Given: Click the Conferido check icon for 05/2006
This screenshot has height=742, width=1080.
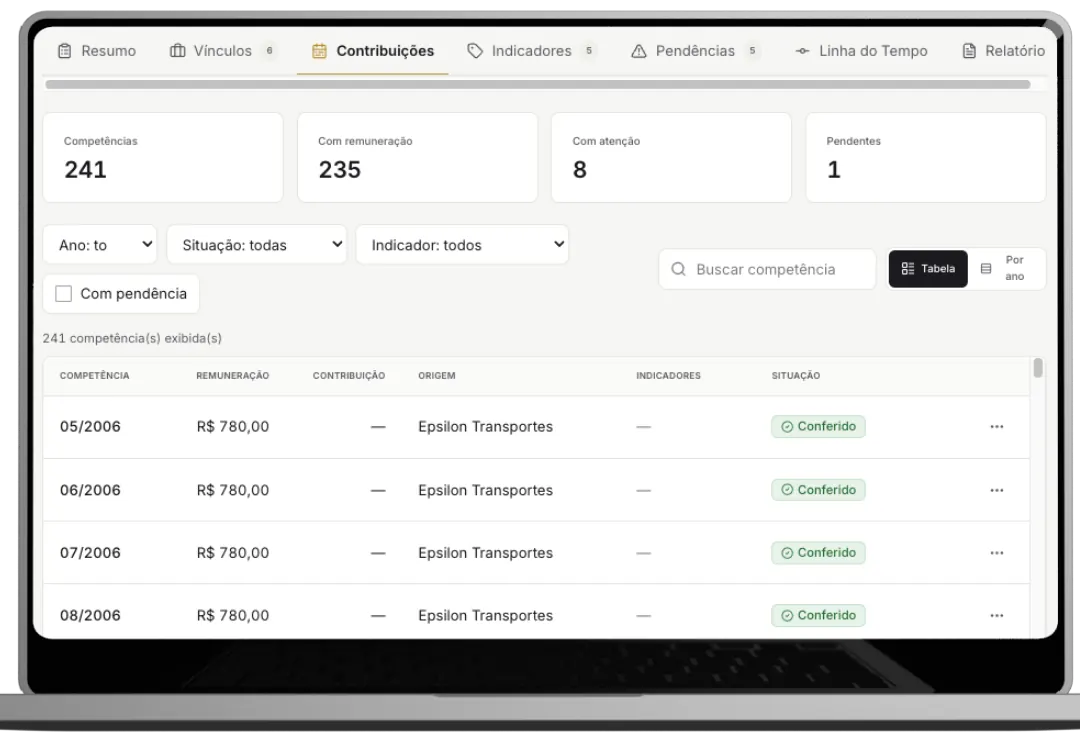Looking at the screenshot, I should (x=787, y=427).
